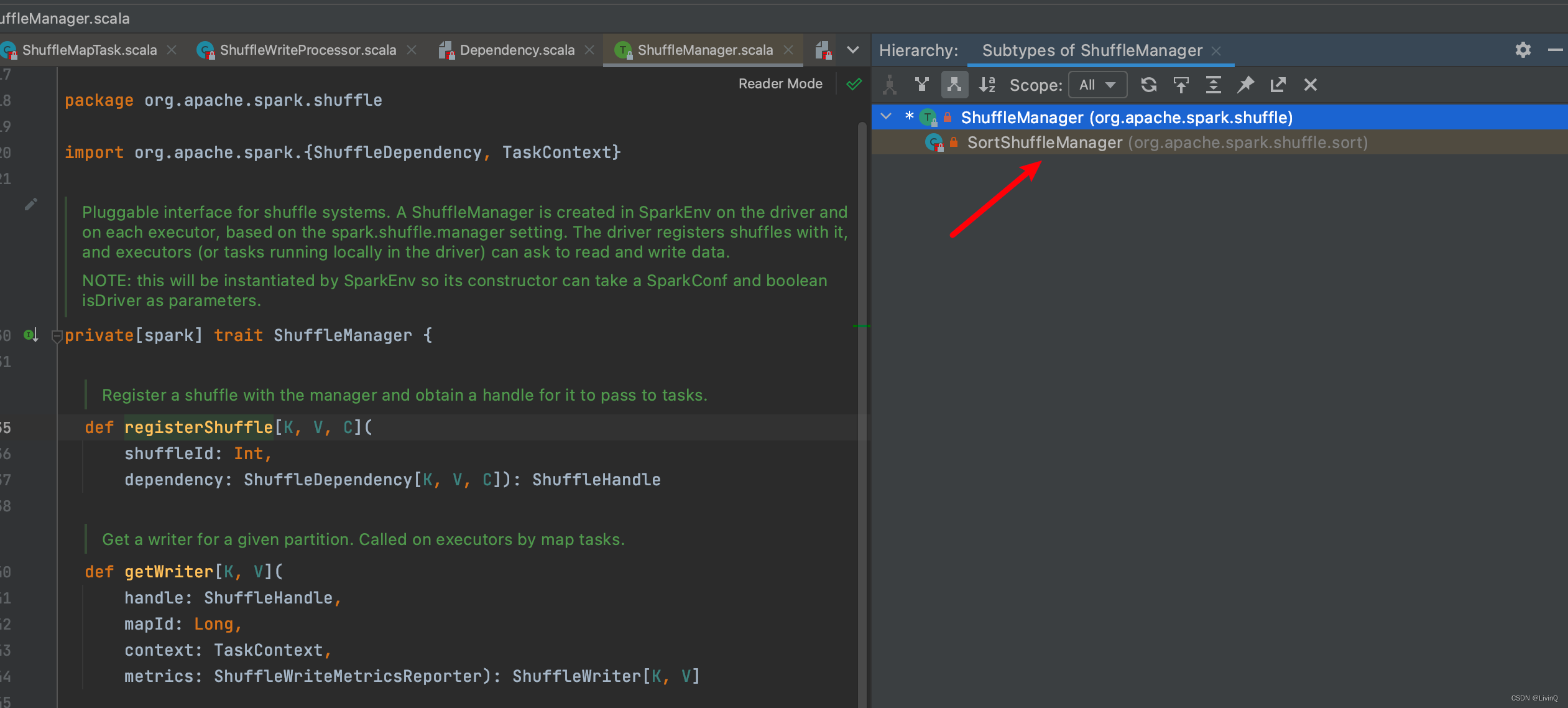Sort hierarchy alphabetically
Image resolution: width=1568 pixels, height=708 pixels.
(x=987, y=85)
